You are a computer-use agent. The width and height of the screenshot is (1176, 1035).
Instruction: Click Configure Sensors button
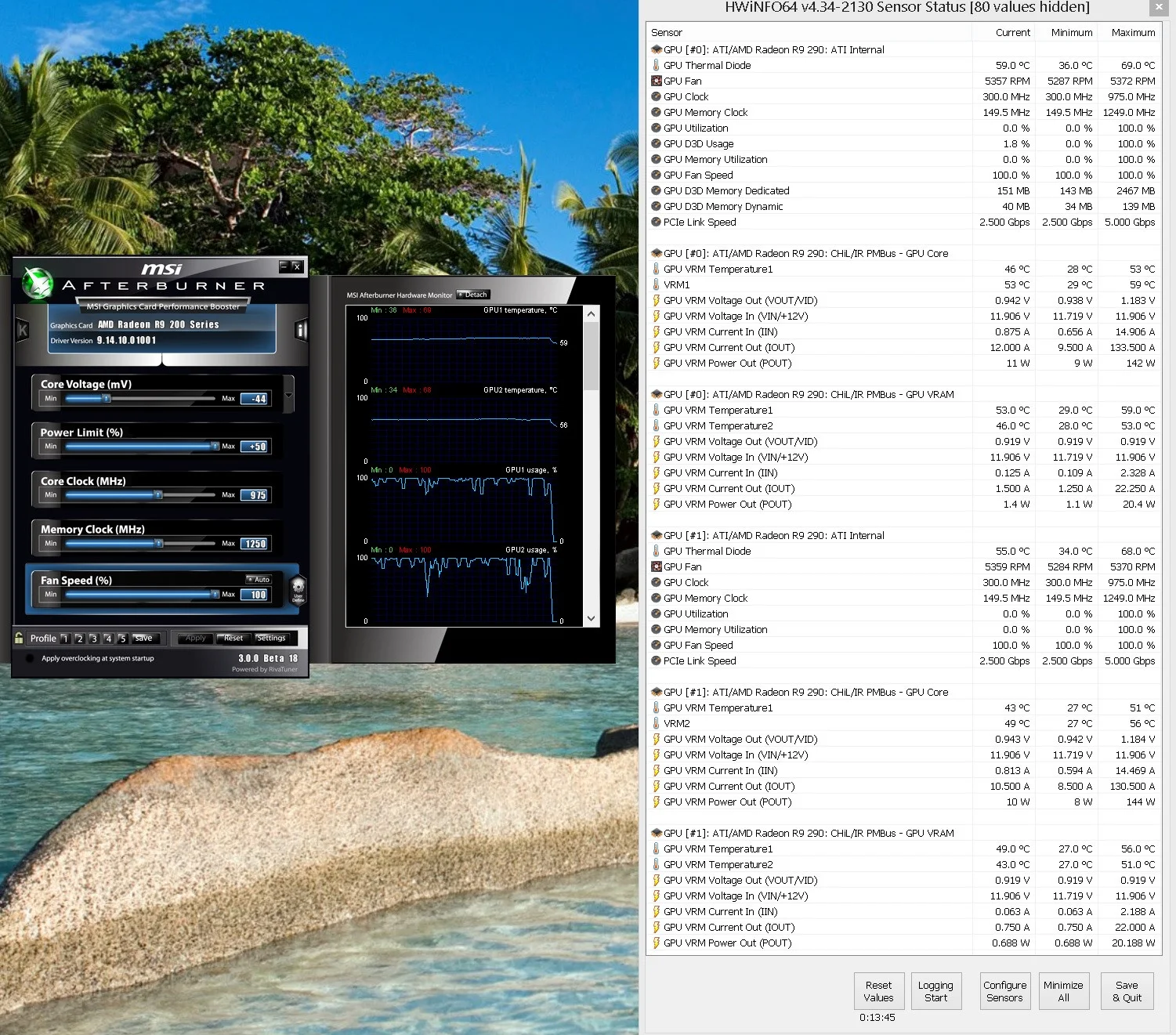(x=1004, y=991)
